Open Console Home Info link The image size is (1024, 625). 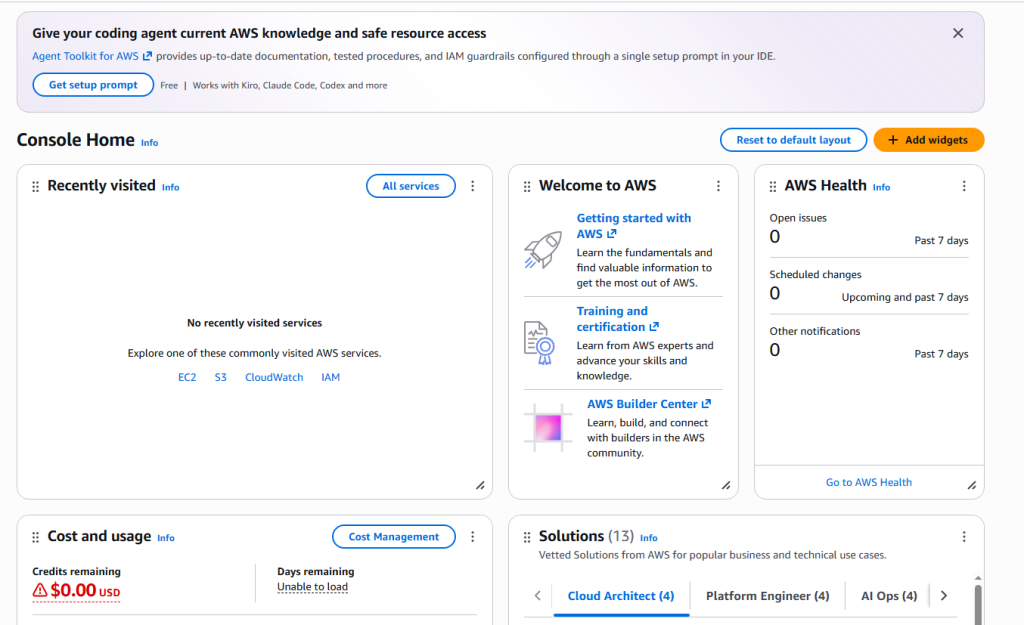pyautogui.click(x=150, y=142)
